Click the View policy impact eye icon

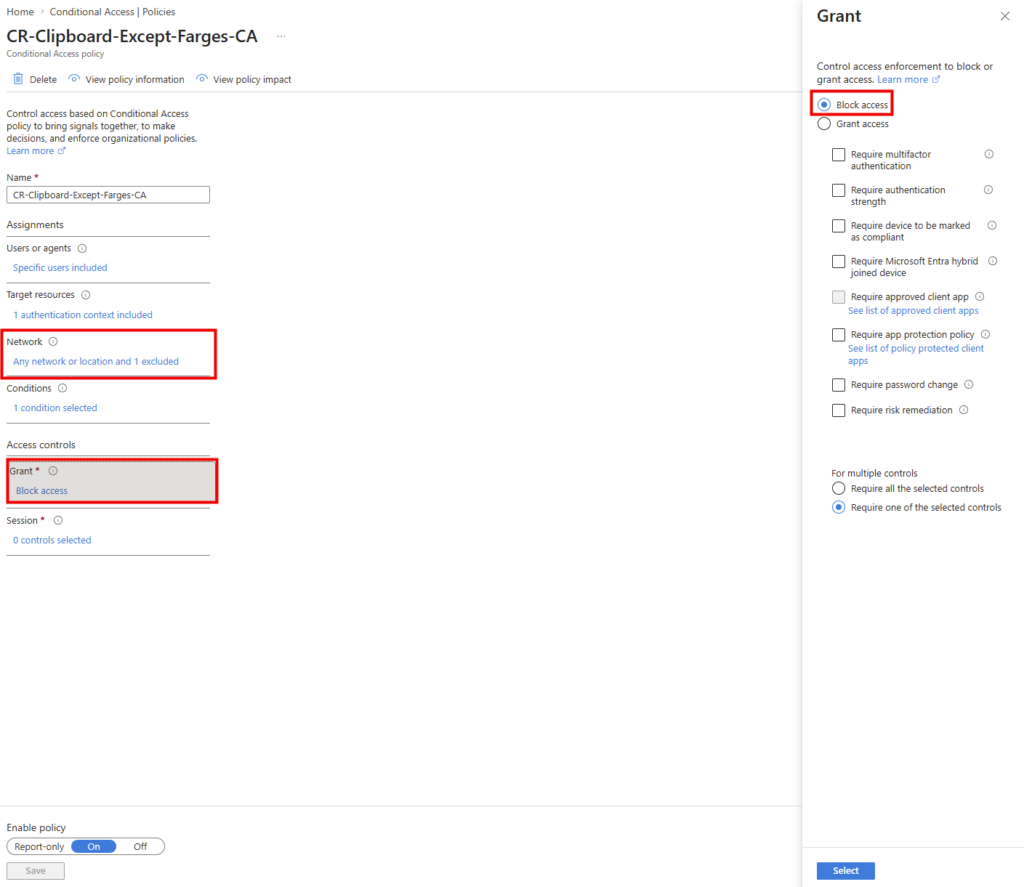click(202, 79)
